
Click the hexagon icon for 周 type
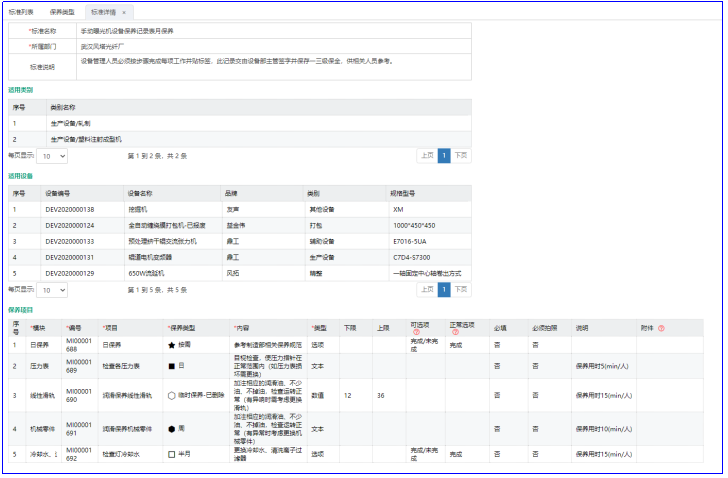coord(172,428)
